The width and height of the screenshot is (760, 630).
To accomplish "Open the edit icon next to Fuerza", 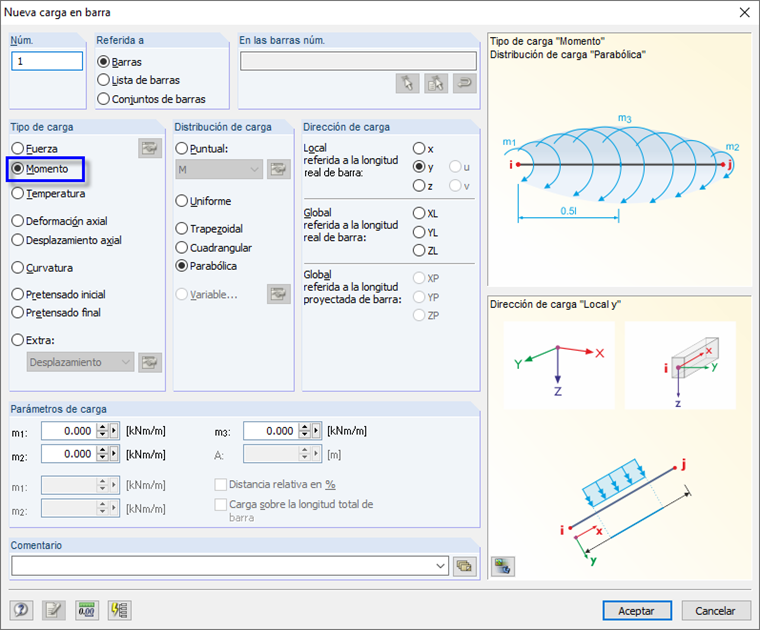I will pyautogui.click(x=150, y=148).
